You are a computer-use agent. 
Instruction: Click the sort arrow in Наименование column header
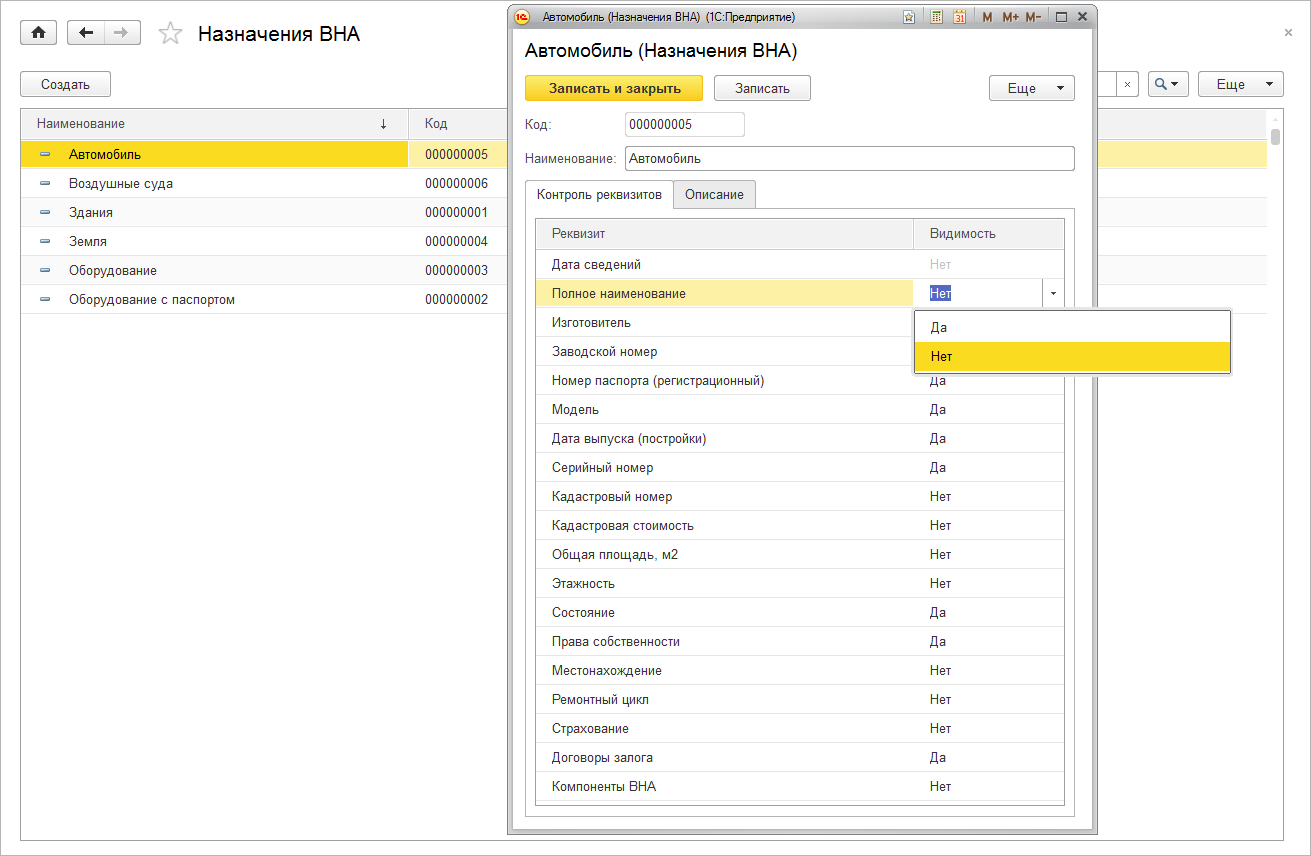tap(383, 124)
